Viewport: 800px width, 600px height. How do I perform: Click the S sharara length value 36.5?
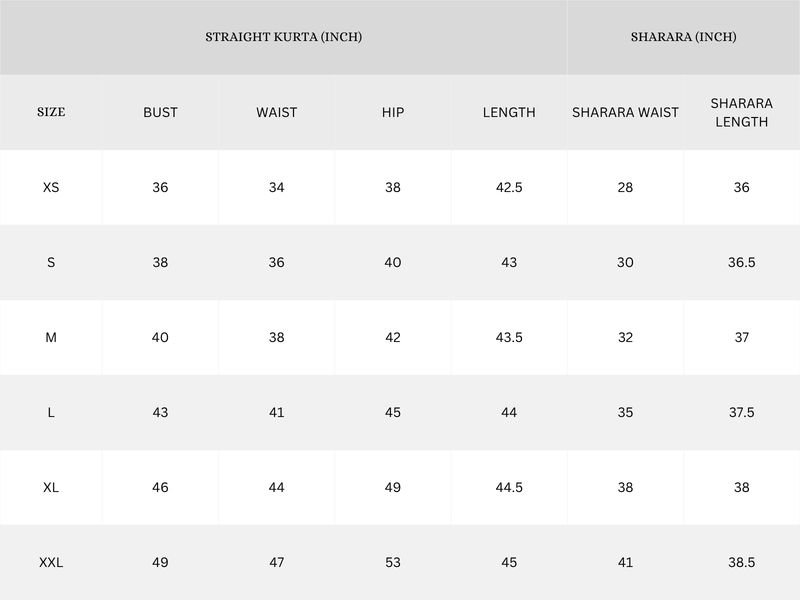[741, 262]
